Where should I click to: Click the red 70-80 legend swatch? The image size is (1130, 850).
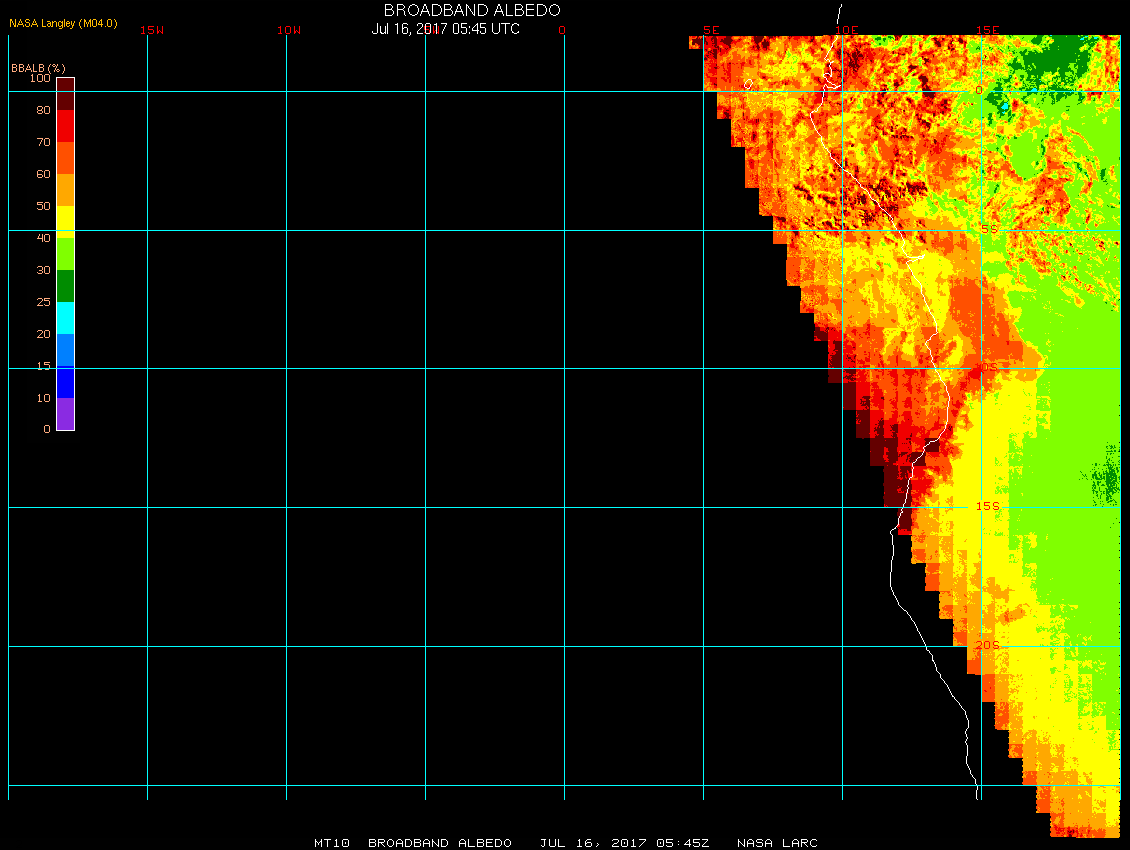[66, 125]
